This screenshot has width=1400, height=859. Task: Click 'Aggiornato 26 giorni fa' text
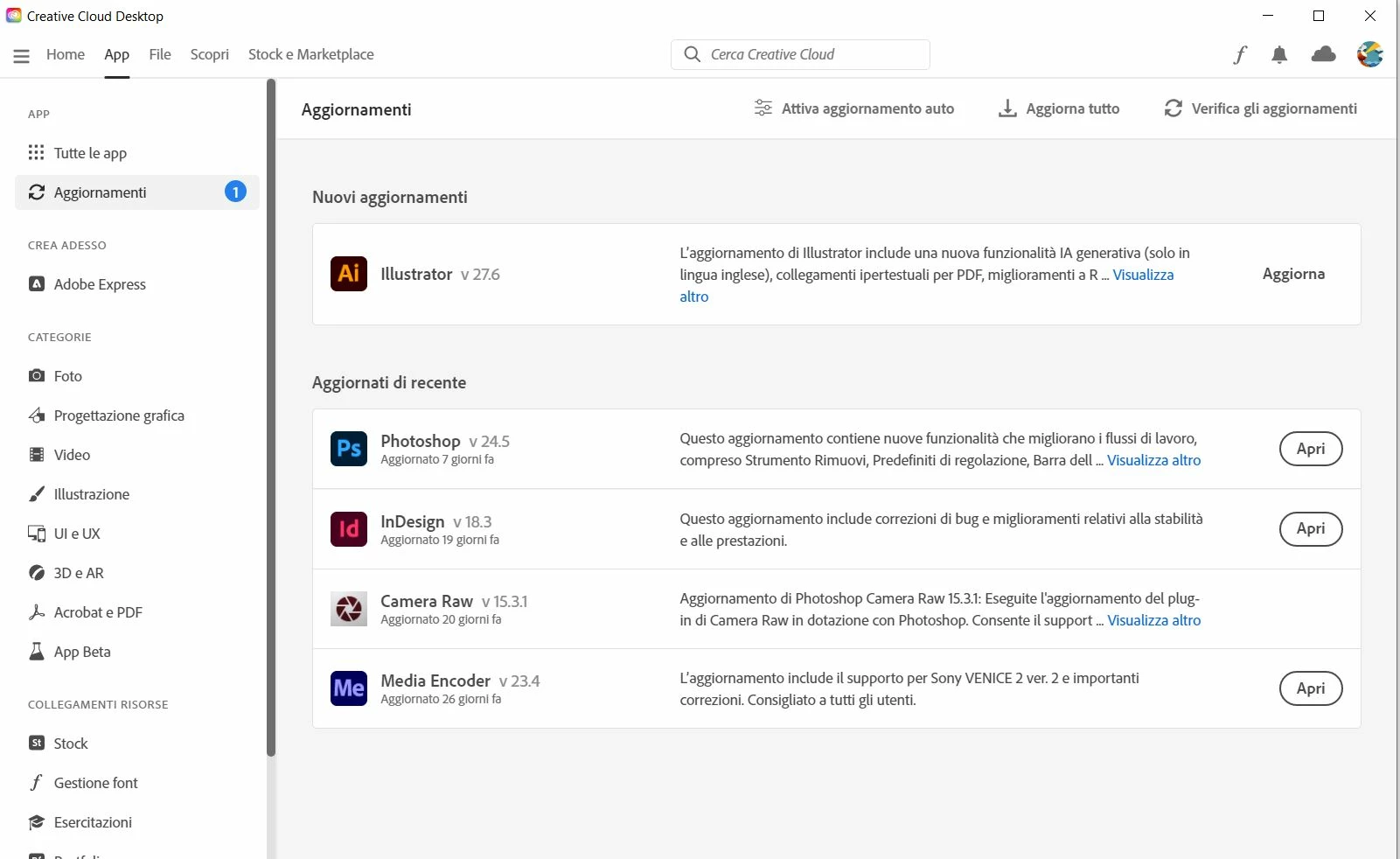441,699
